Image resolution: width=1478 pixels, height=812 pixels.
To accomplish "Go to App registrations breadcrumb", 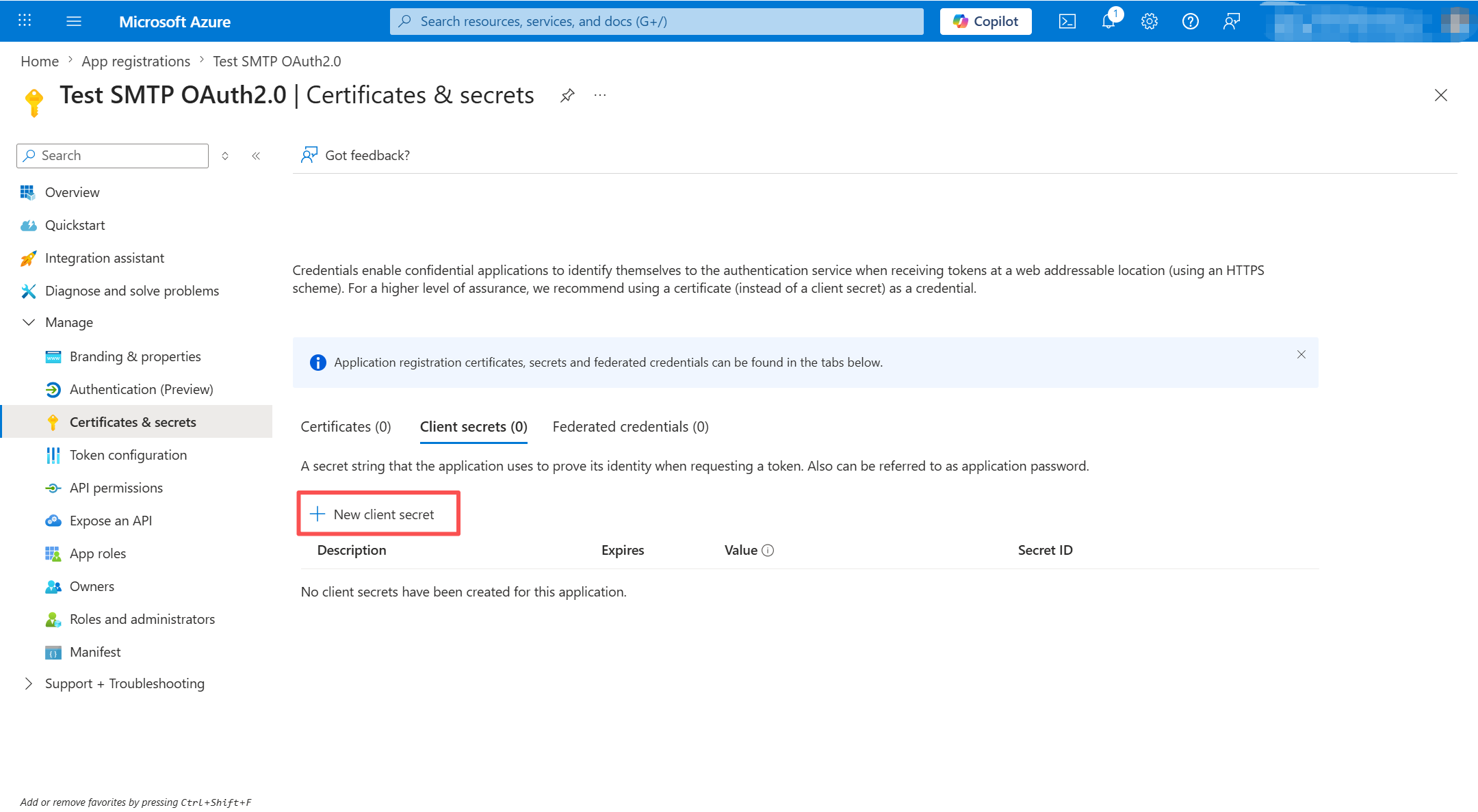I will pos(136,62).
